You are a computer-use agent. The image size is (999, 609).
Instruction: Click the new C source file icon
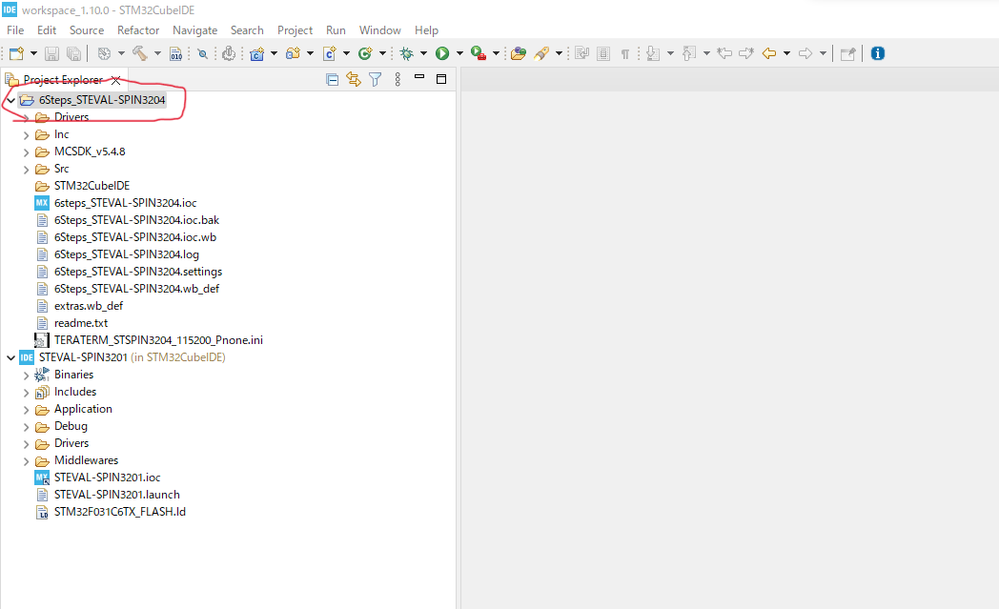(329, 54)
